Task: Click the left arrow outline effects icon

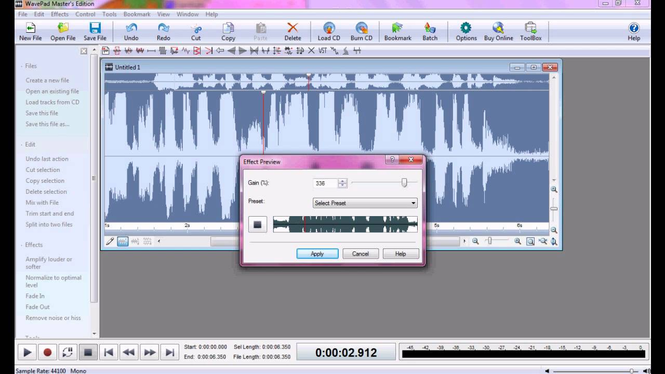Action: coord(220,51)
